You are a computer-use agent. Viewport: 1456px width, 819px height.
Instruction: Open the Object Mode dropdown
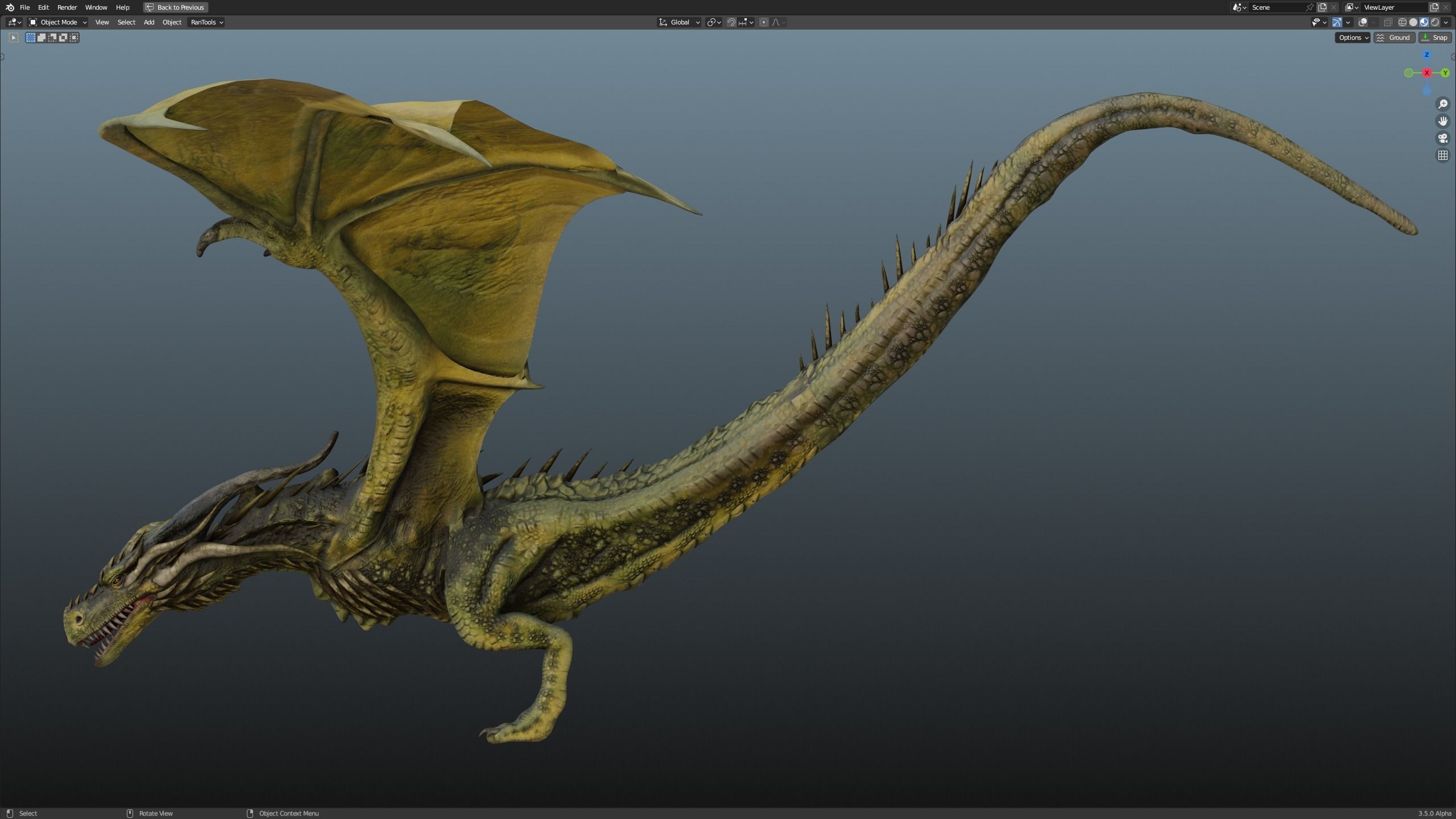pos(57,22)
